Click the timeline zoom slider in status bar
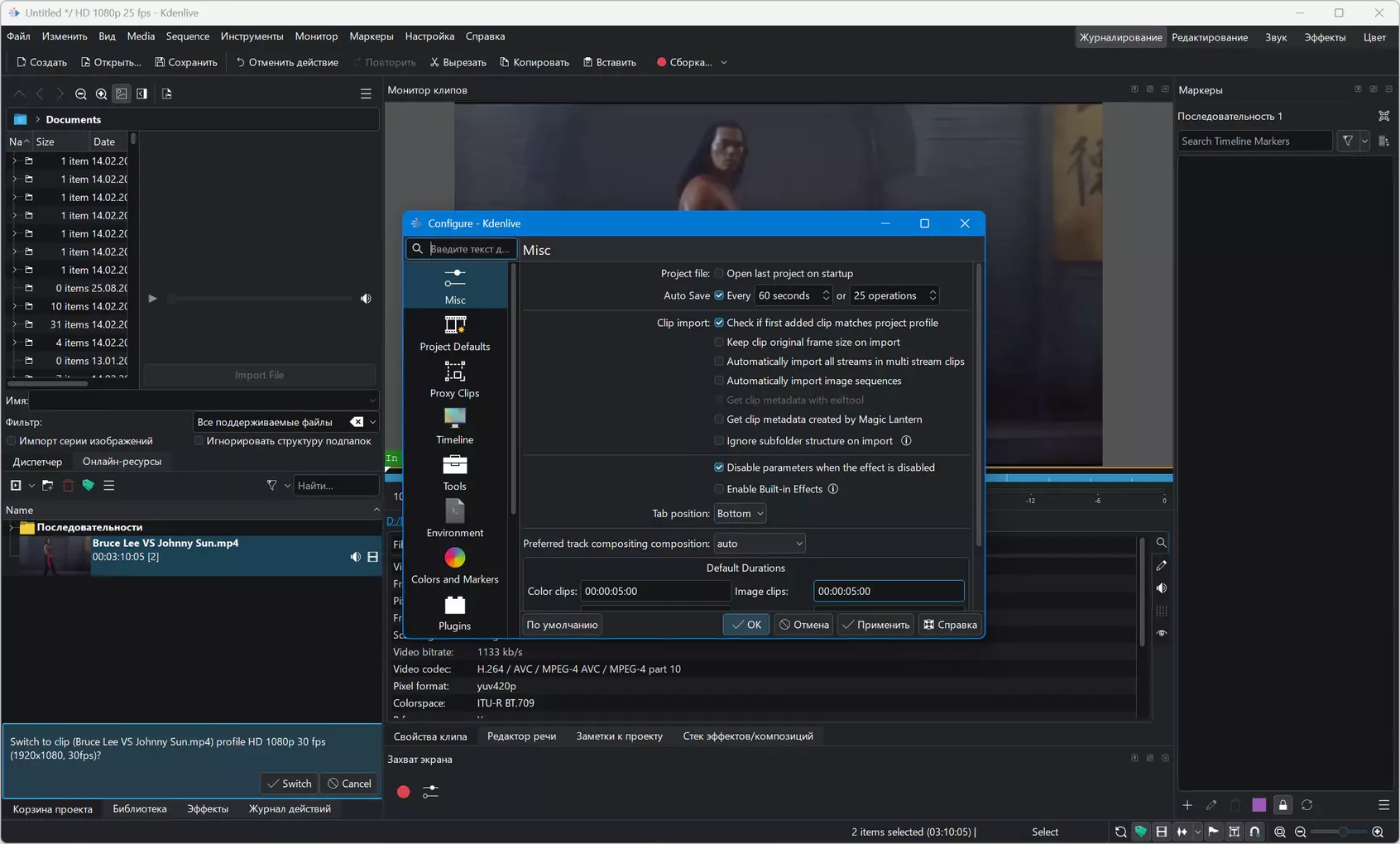The height and width of the screenshot is (844, 1400). pyautogui.click(x=1339, y=832)
